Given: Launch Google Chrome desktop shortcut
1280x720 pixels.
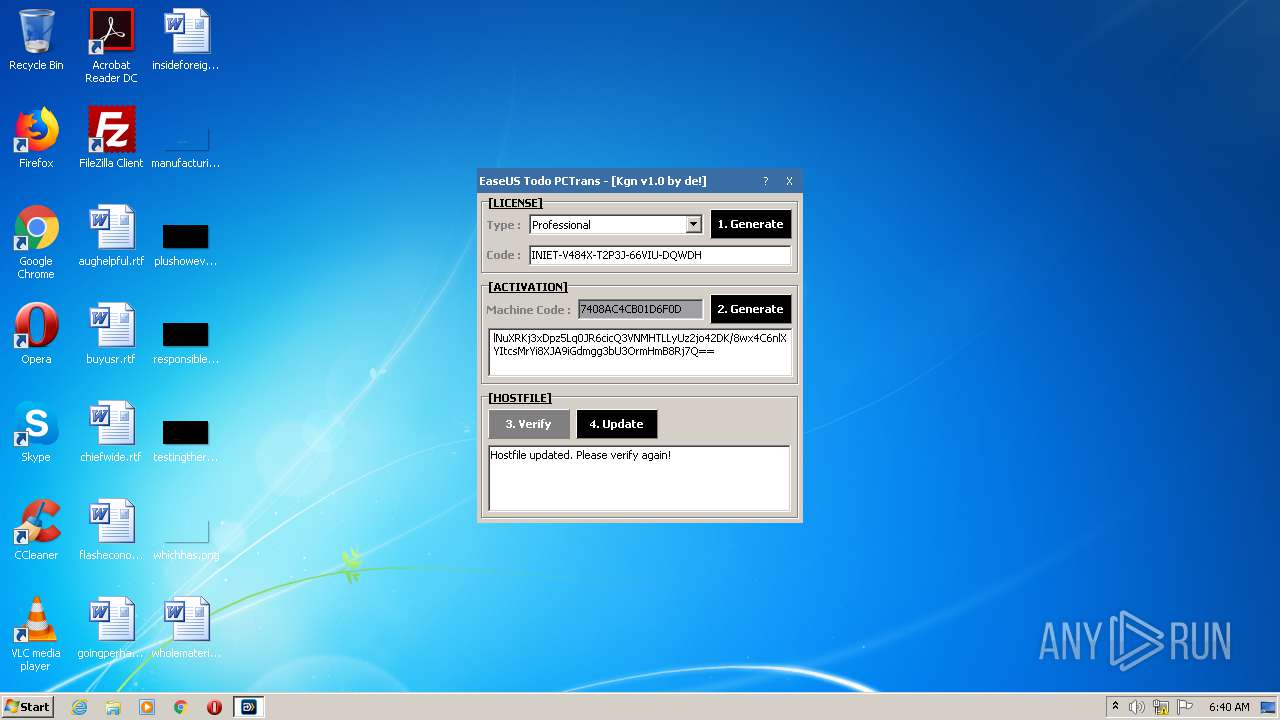Looking at the screenshot, I should (36, 242).
